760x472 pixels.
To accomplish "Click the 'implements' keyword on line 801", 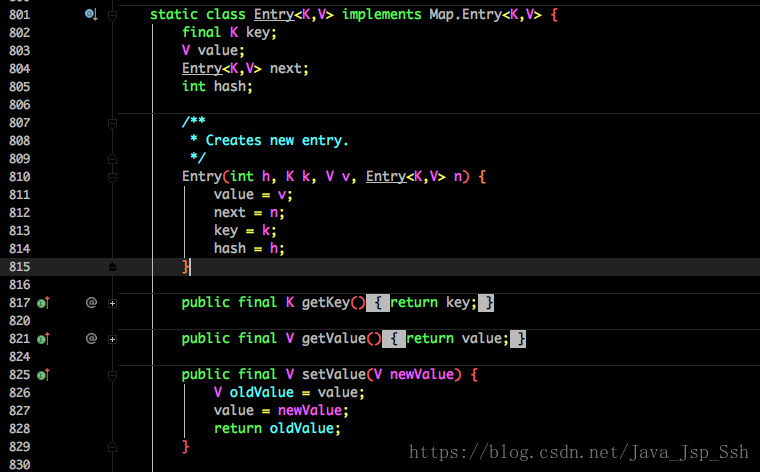I will tap(382, 15).
